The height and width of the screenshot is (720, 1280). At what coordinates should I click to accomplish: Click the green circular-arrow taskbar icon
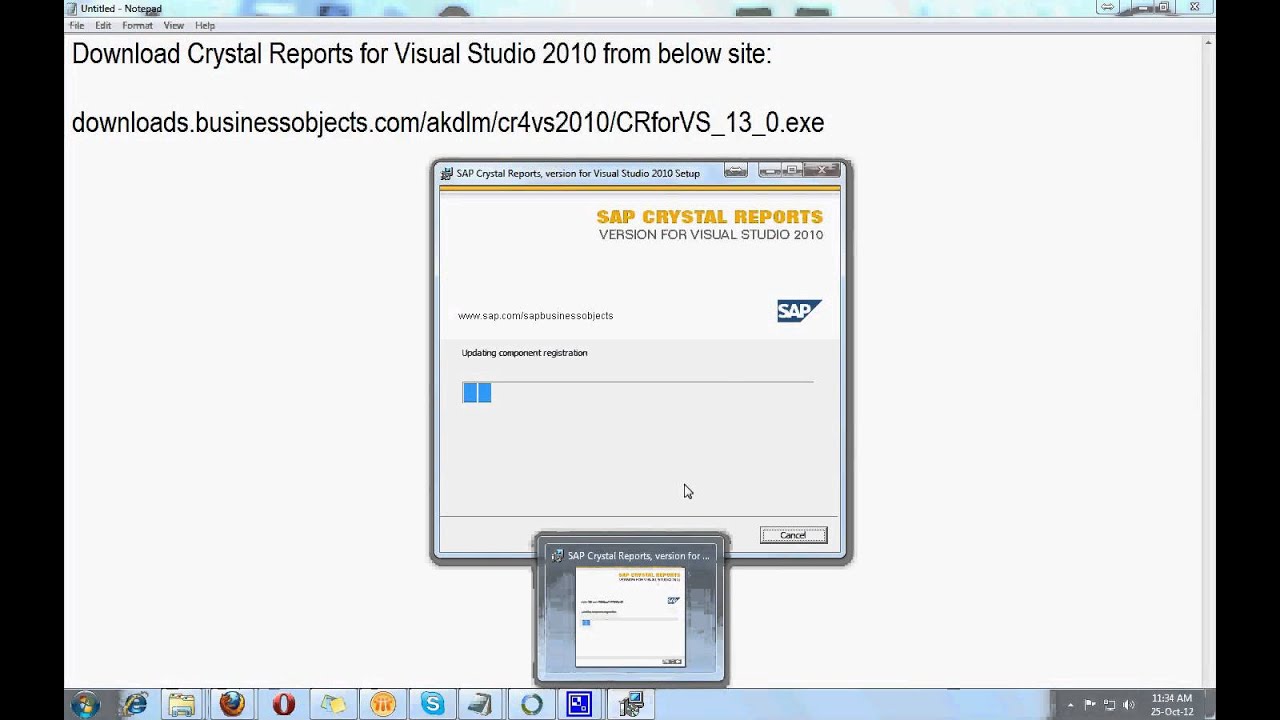pos(531,704)
